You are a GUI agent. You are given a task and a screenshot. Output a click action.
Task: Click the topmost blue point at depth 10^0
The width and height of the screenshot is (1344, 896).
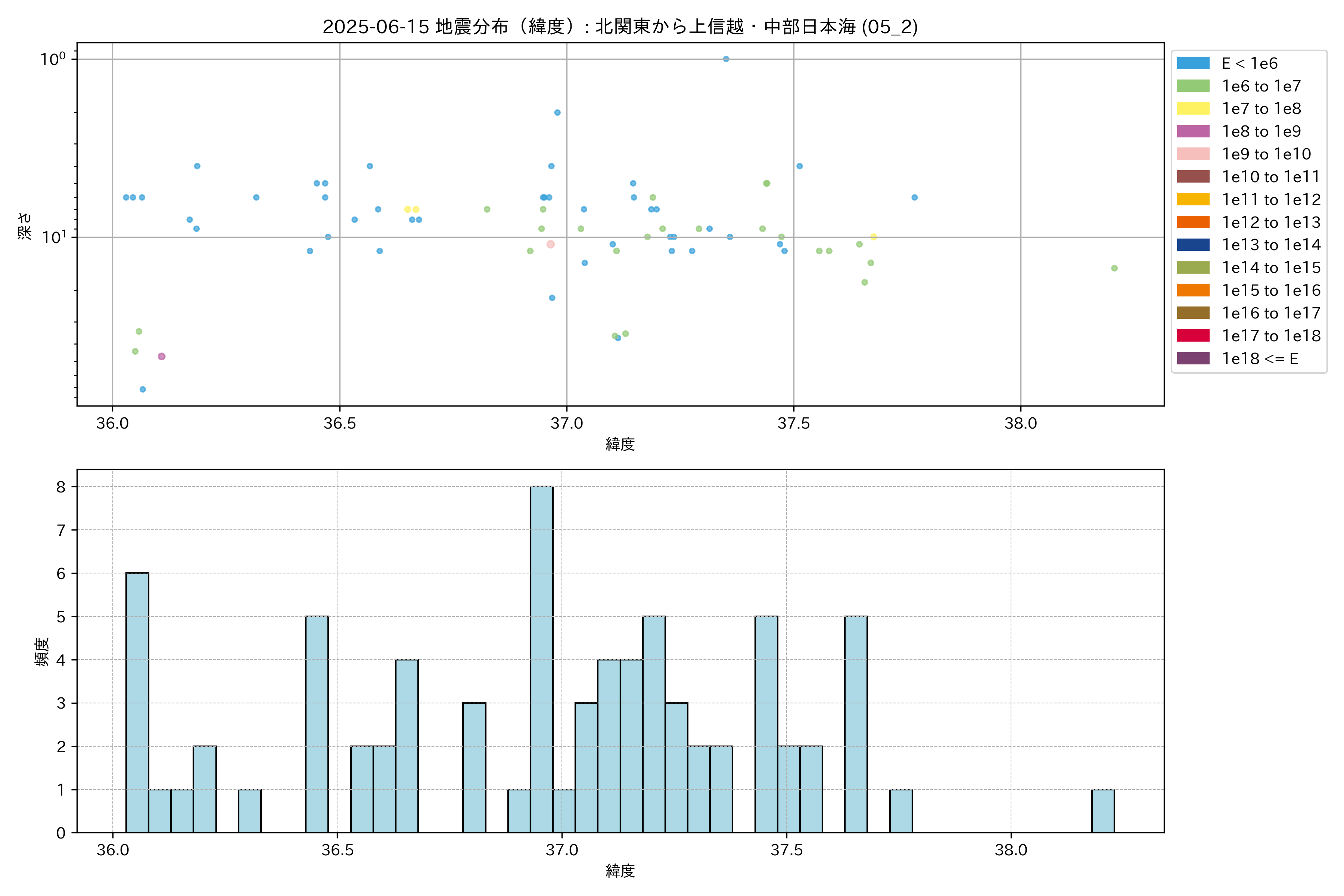coord(726,59)
